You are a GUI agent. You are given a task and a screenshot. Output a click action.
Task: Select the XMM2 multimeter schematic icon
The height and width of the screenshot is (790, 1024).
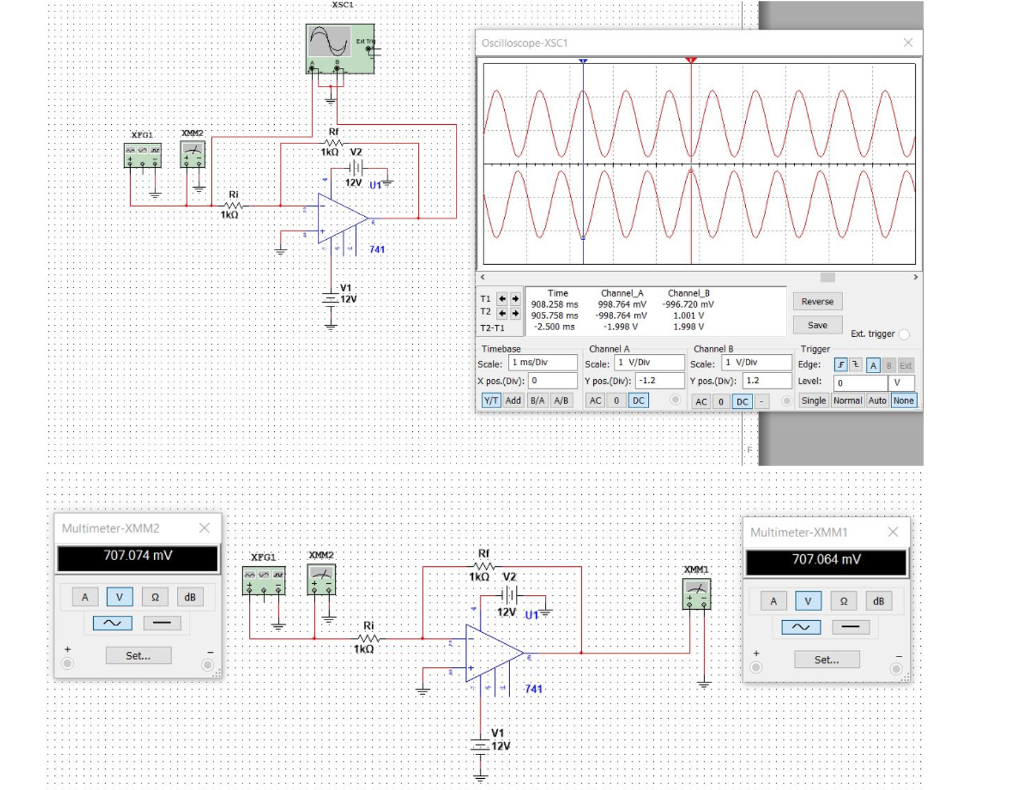(192, 152)
